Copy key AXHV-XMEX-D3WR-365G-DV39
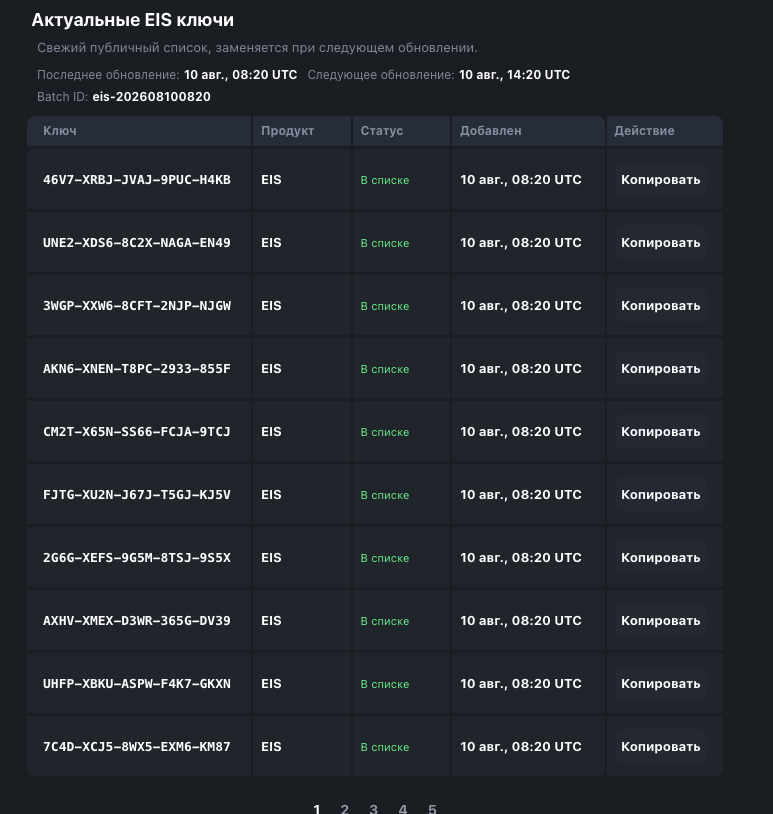This screenshot has width=773, height=814. (660, 620)
